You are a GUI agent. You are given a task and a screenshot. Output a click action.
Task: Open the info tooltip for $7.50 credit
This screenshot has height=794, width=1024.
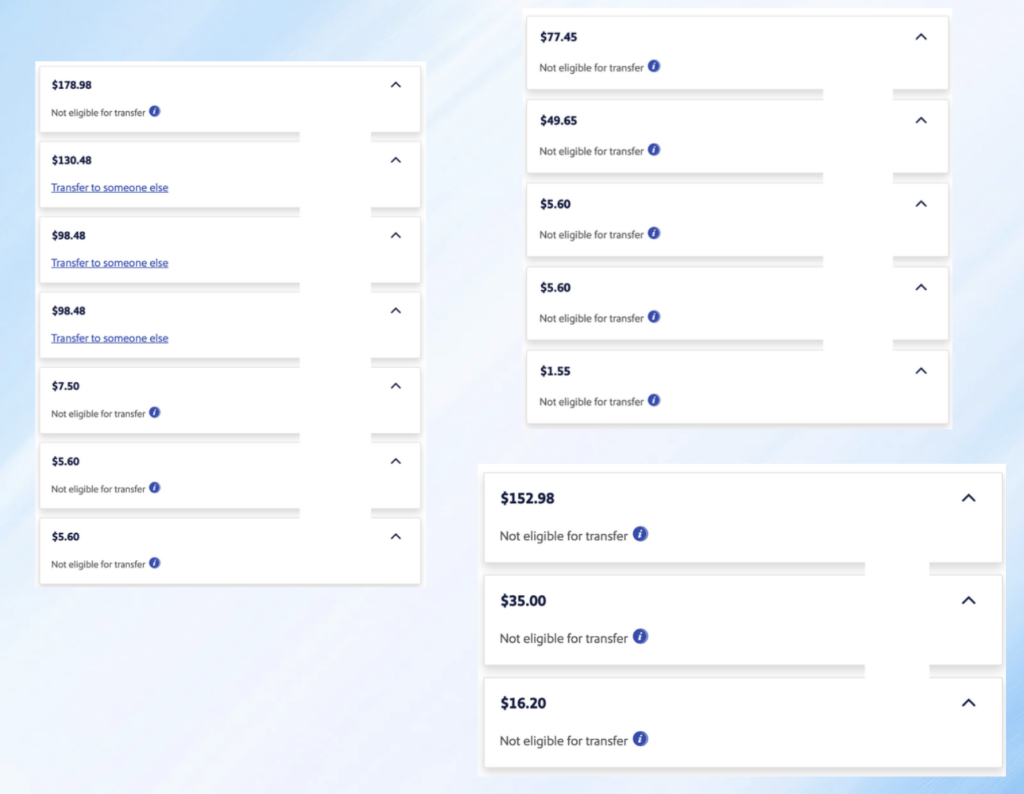click(x=155, y=413)
